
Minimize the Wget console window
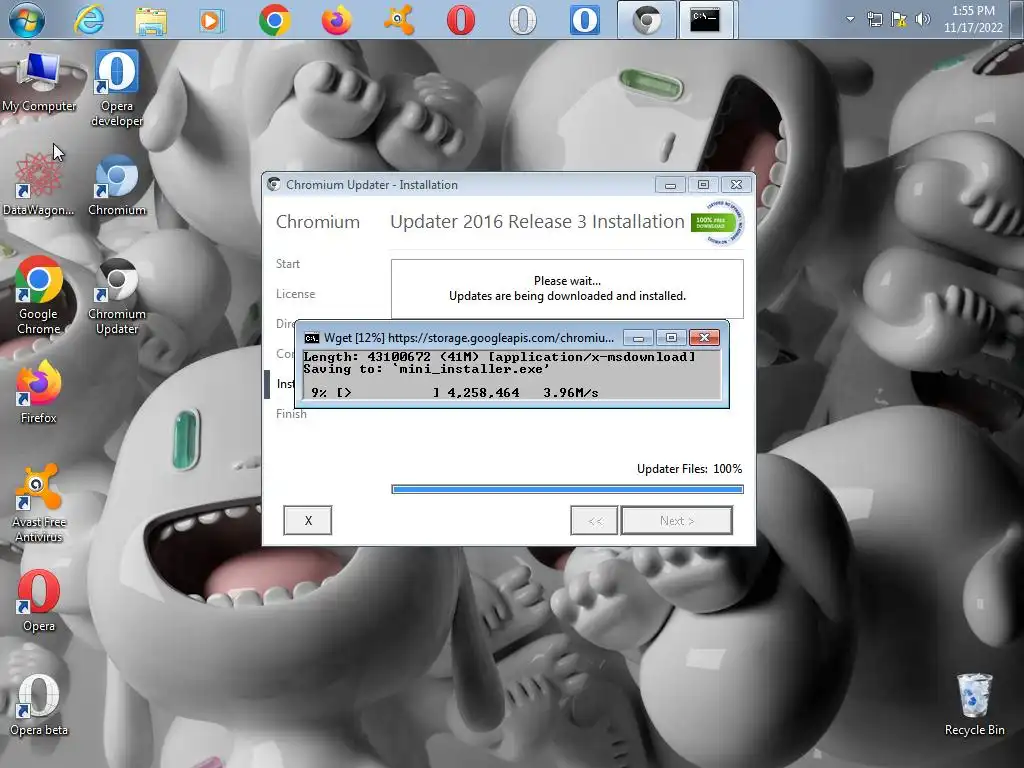(x=639, y=338)
